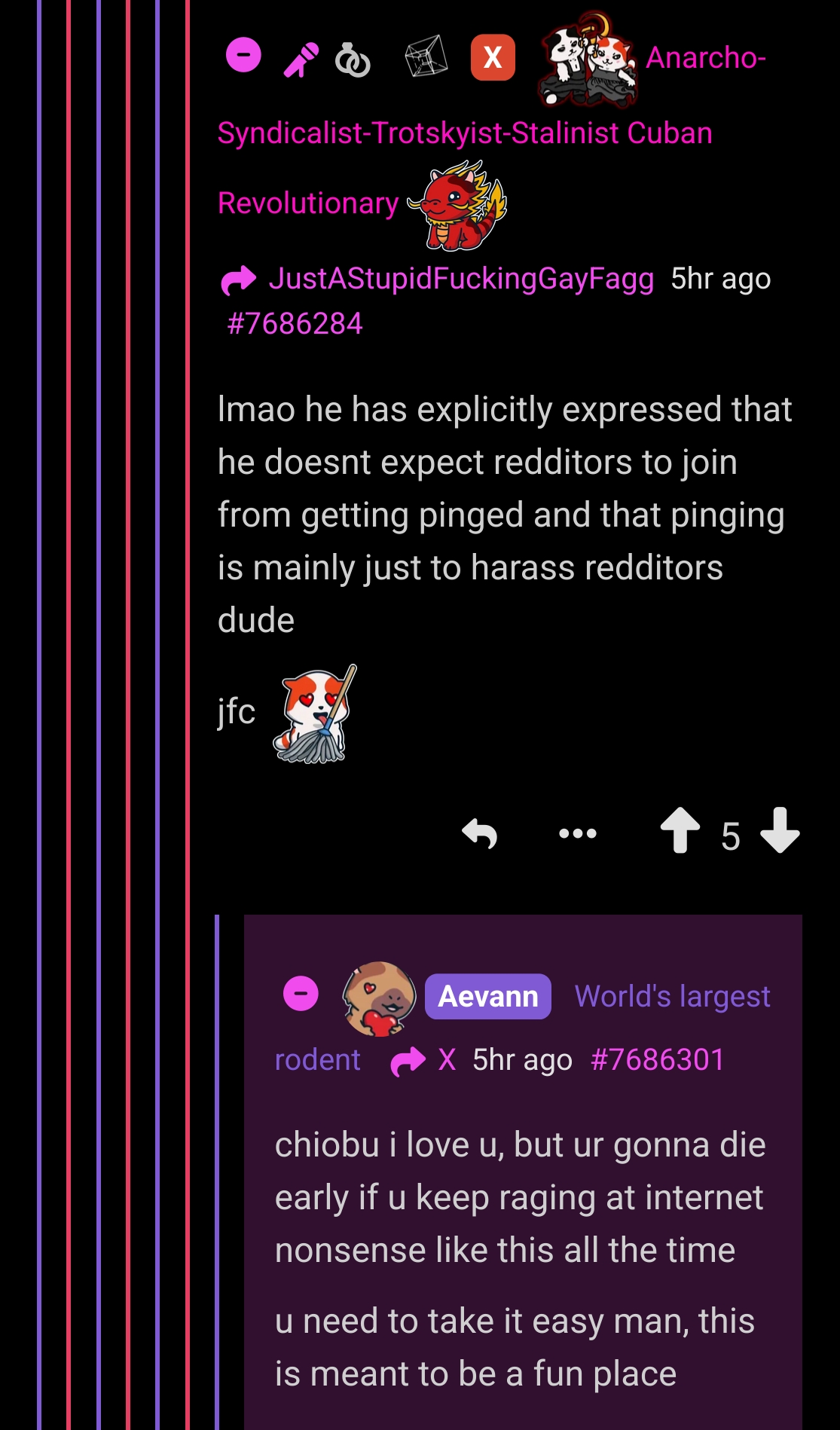Upvote the comment with score 5
840x1430 pixels.
pyautogui.click(x=680, y=830)
